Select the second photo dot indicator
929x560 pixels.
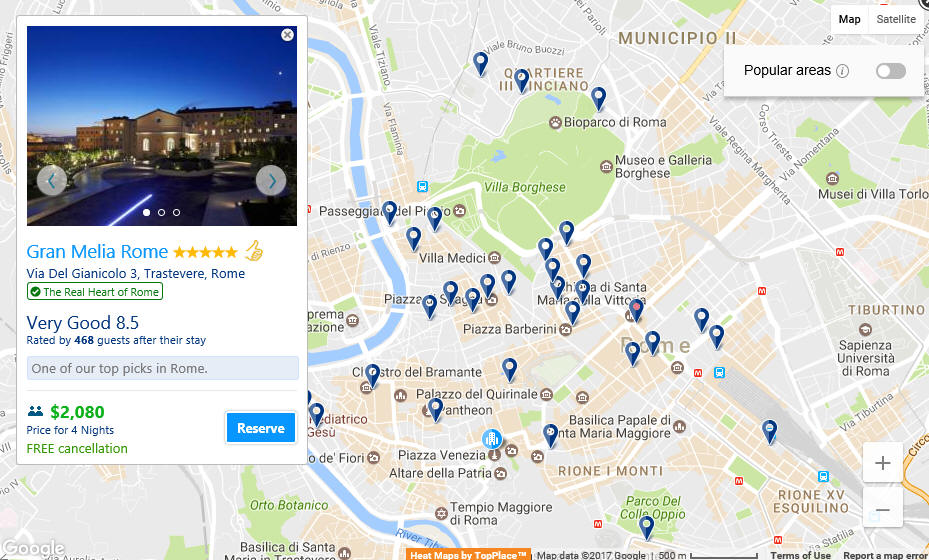tap(161, 212)
